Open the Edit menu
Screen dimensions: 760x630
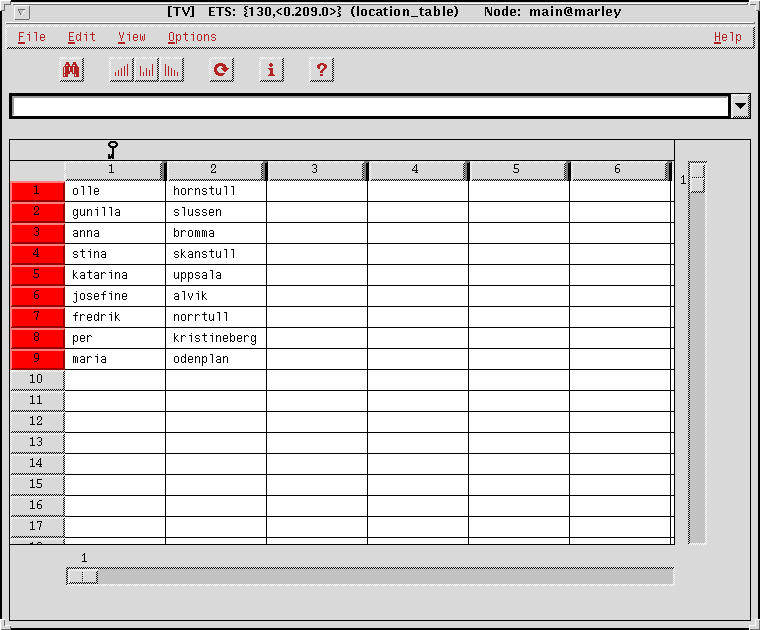(x=81, y=37)
